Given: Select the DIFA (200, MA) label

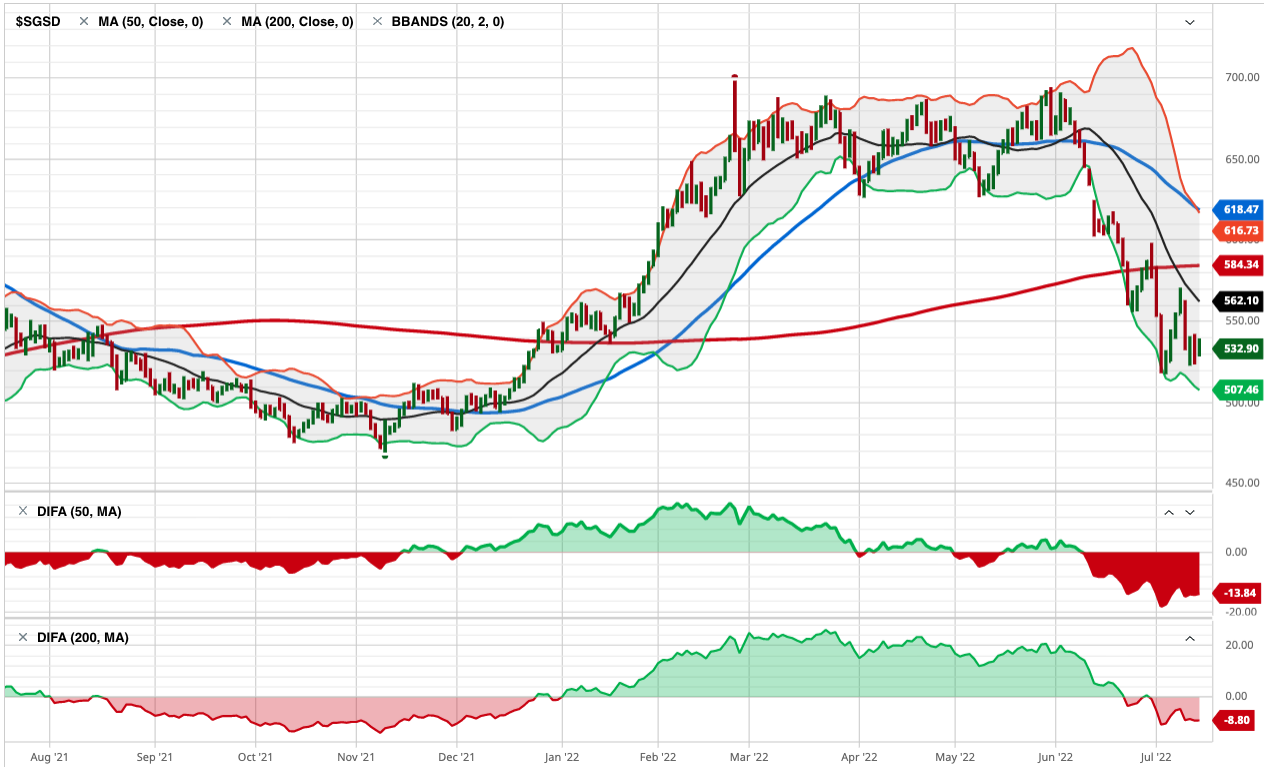Looking at the screenshot, I should (83, 638).
